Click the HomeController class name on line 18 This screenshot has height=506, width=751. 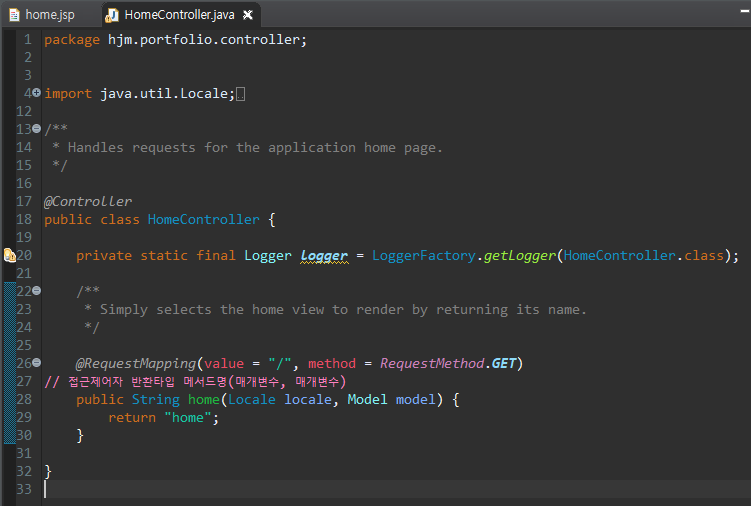[x=204, y=219]
